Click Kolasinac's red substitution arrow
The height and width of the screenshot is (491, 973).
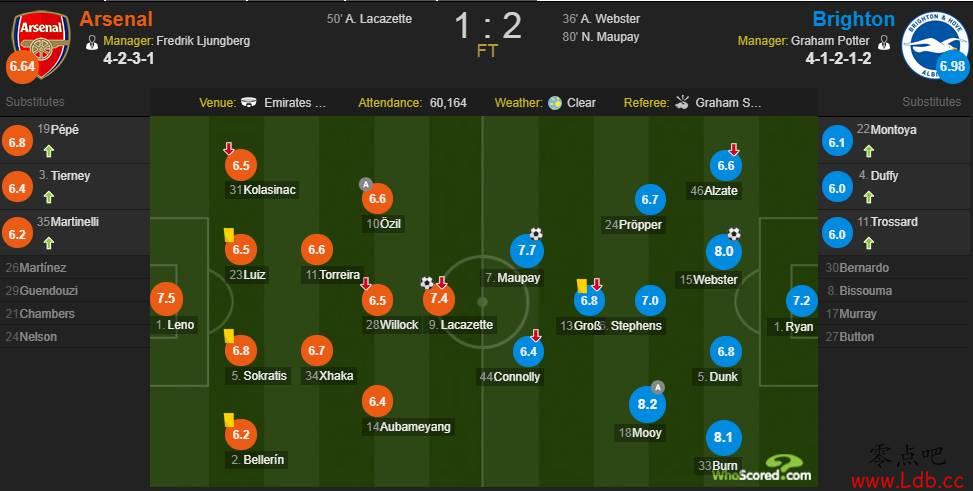coord(228,149)
